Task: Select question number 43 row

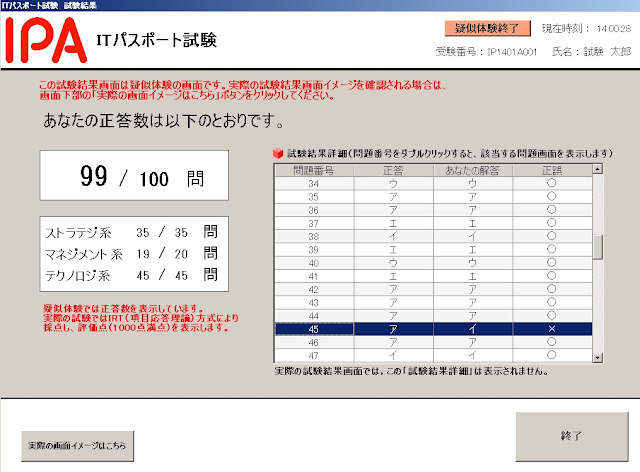Action: pos(433,303)
